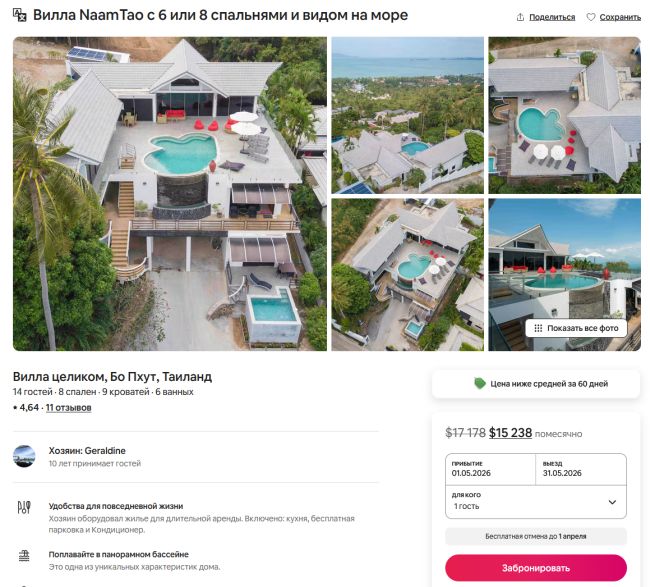This screenshot has width=650, height=587.
Task: Click the translation icon beside the title
Action: [20, 17]
